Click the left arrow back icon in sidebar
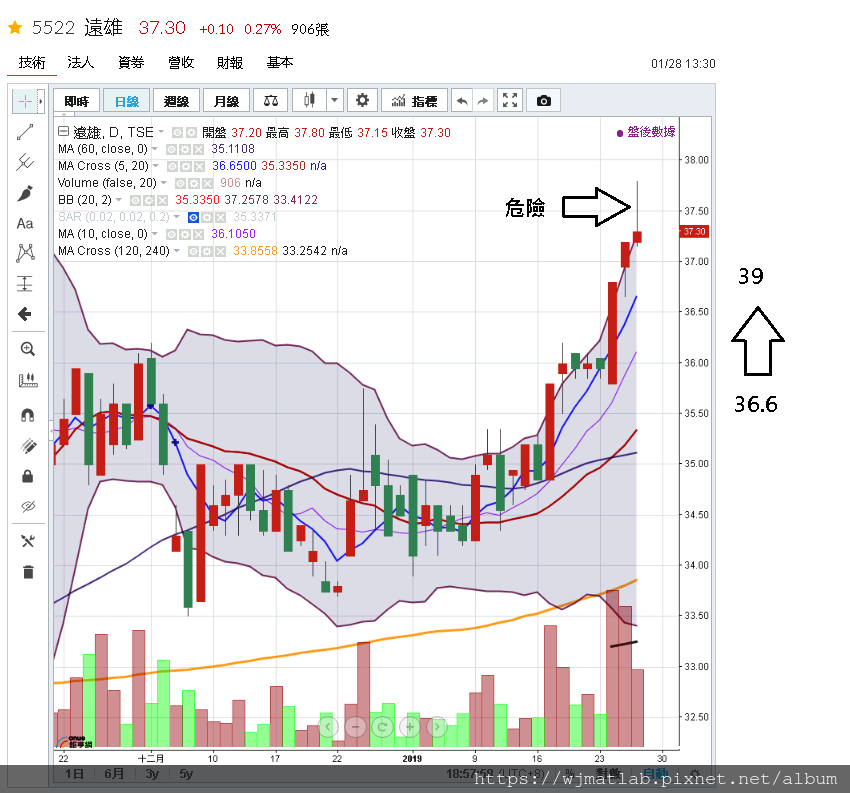 click(25, 314)
